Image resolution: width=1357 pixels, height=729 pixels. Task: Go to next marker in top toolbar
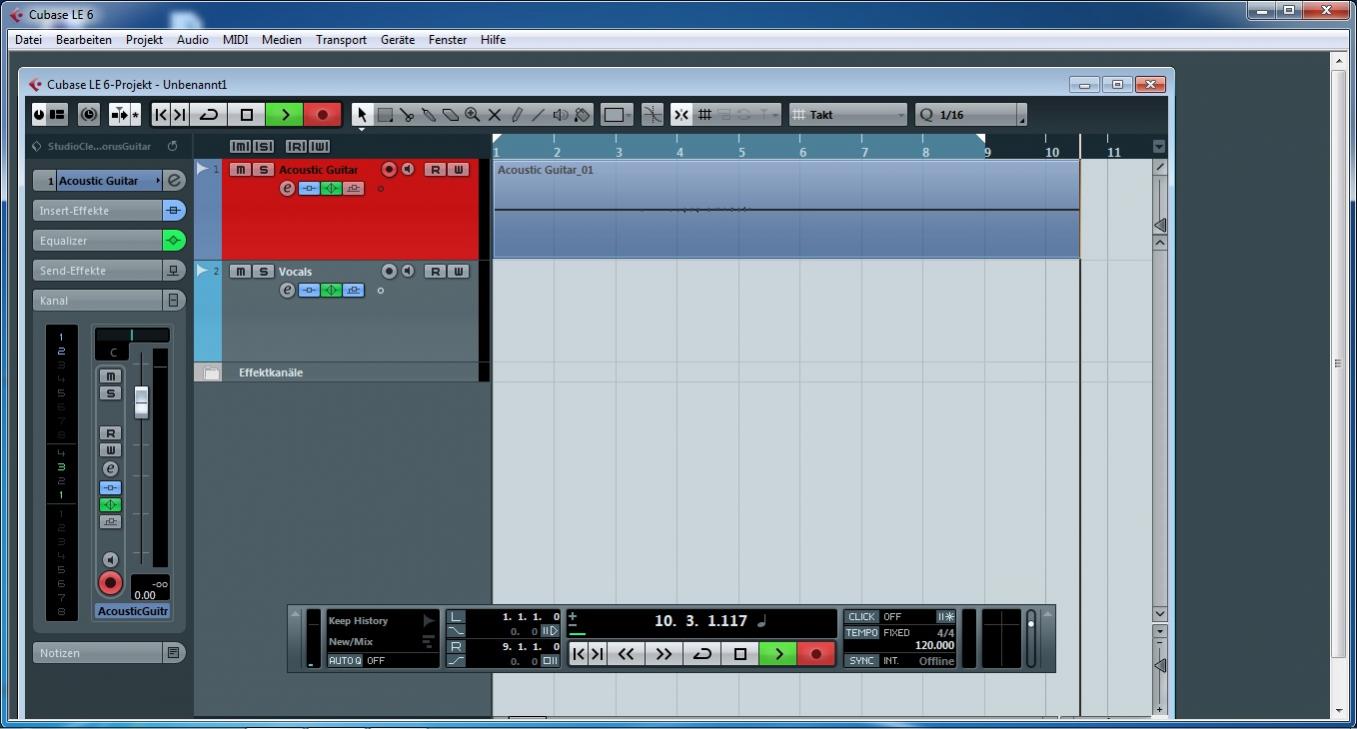tap(179, 115)
